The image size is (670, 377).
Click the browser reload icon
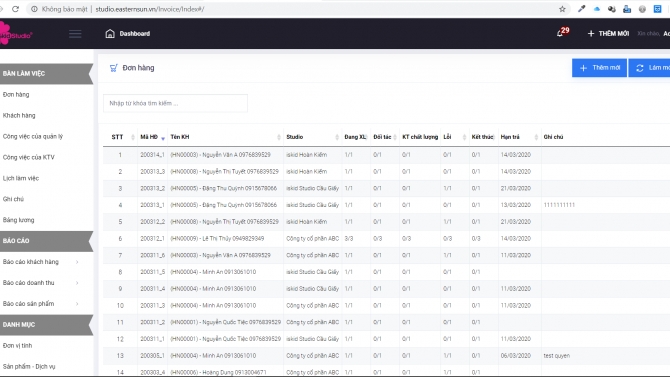(15, 9)
